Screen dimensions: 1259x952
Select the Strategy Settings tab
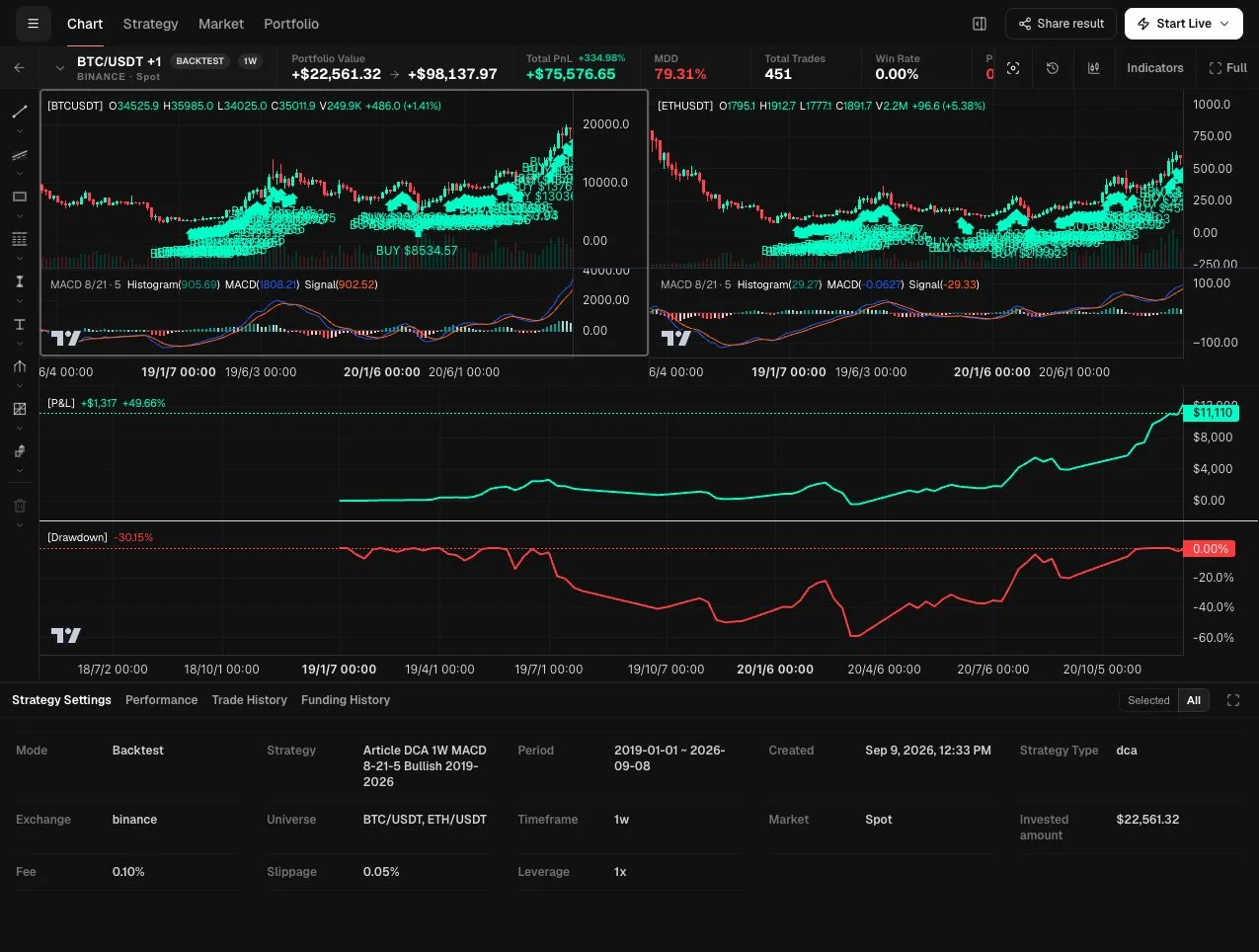point(61,700)
